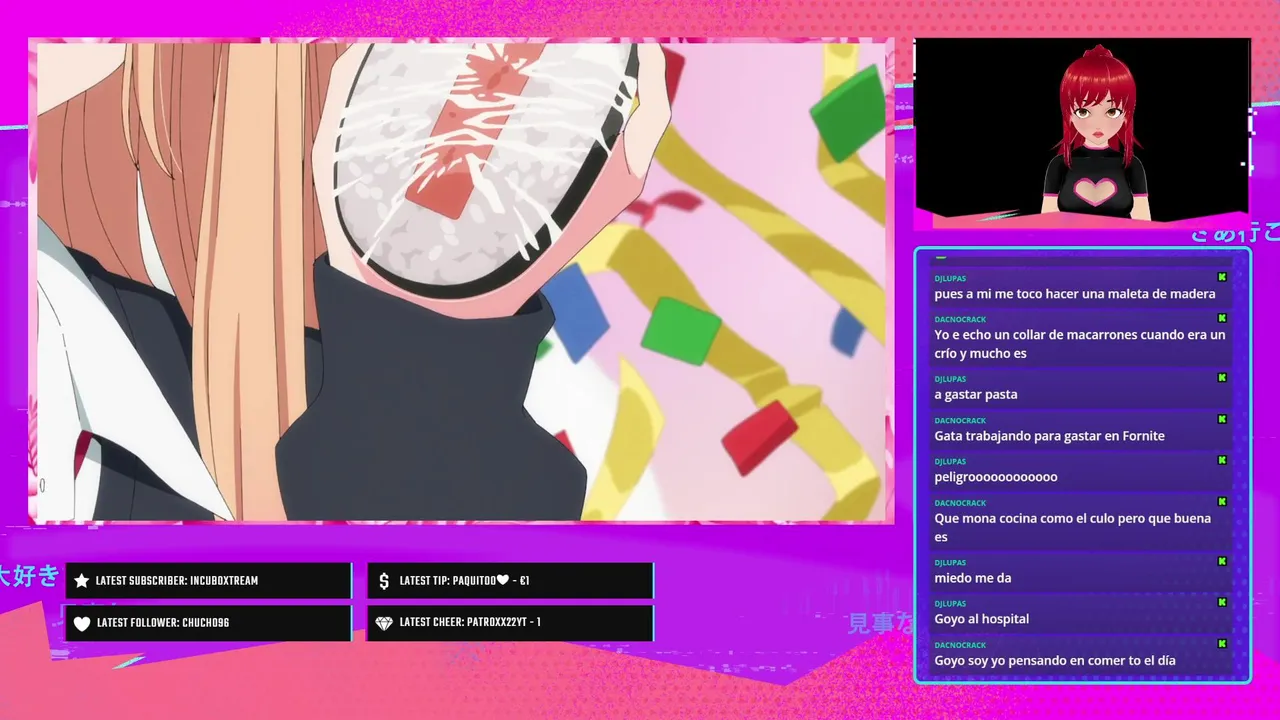
Task: Click green badge on 'pues a mi me toco' message
Action: pyautogui.click(x=1222, y=277)
